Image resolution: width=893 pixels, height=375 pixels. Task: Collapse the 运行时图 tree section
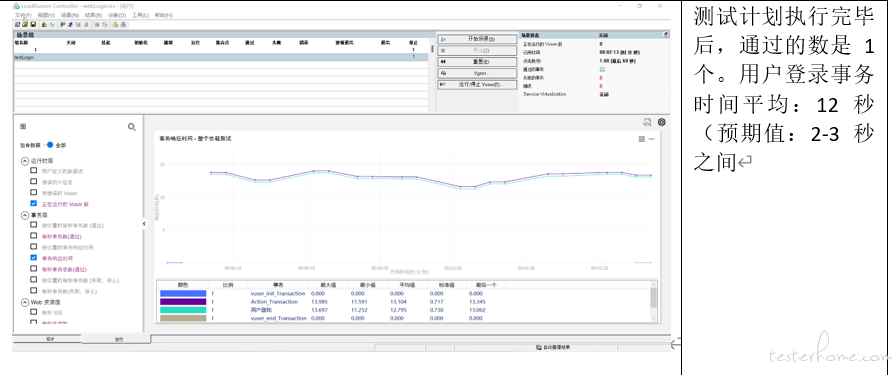click(25, 161)
